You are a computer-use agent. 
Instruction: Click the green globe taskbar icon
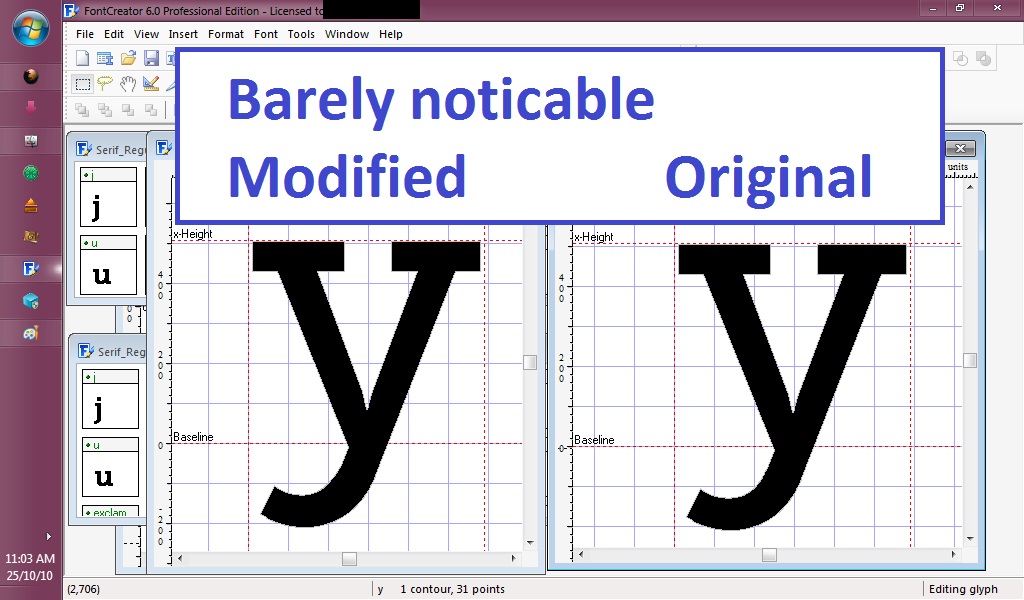[x=31, y=173]
